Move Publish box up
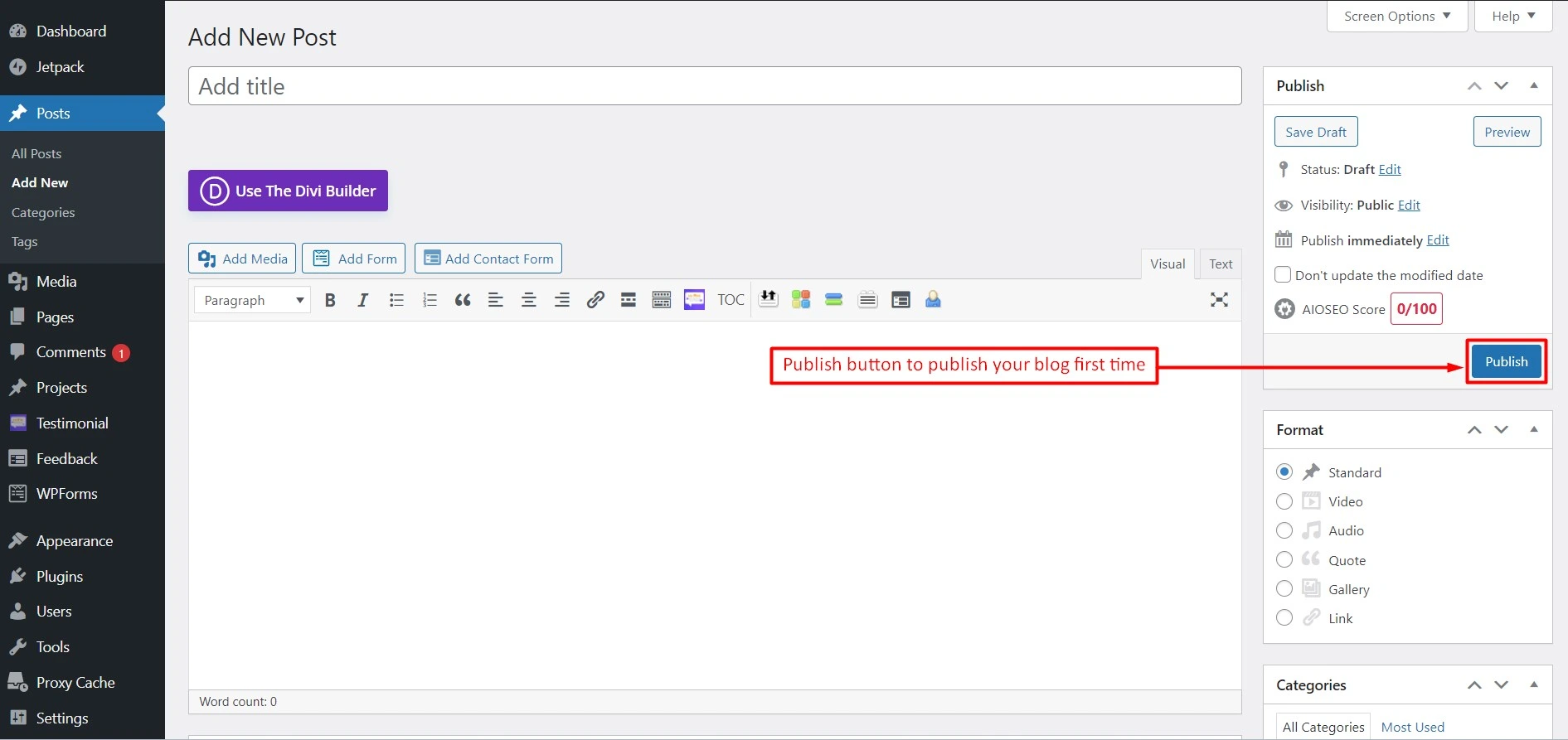1568x740 pixels. tap(1474, 86)
